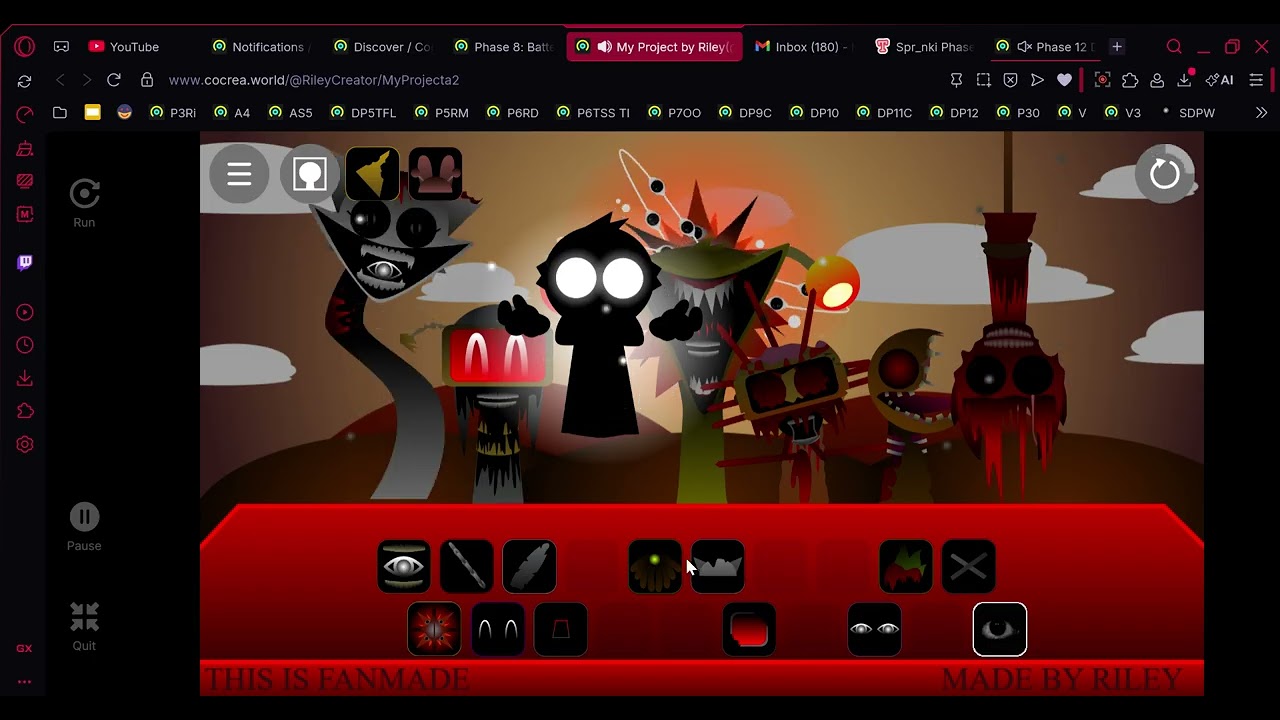Open the Opera main menu logo
Viewport: 1280px width, 720px height.
coord(25,47)
